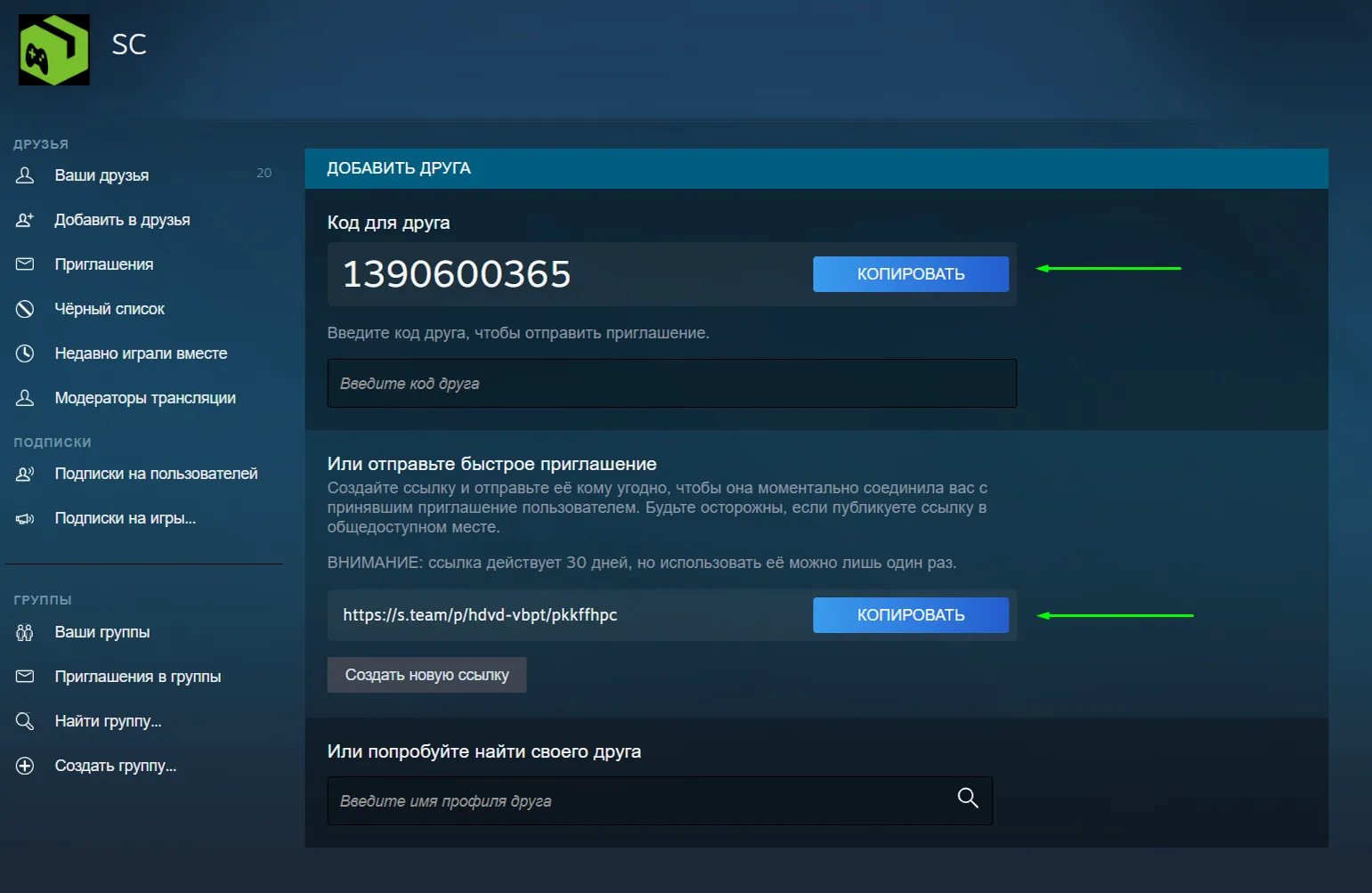
Task: Click the magnifier icon beside Найти группу
Action: click(x=25, y=721)
